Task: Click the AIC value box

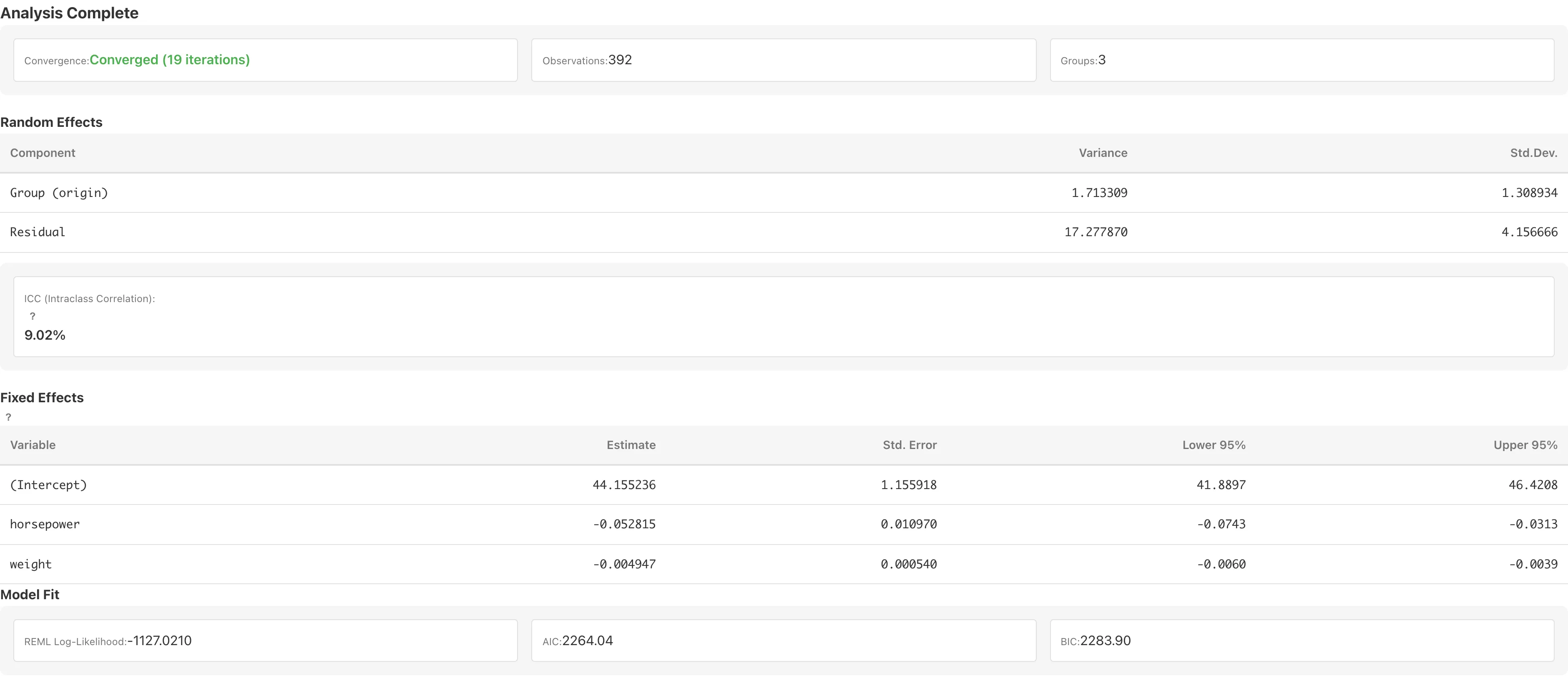Action: 784,641
